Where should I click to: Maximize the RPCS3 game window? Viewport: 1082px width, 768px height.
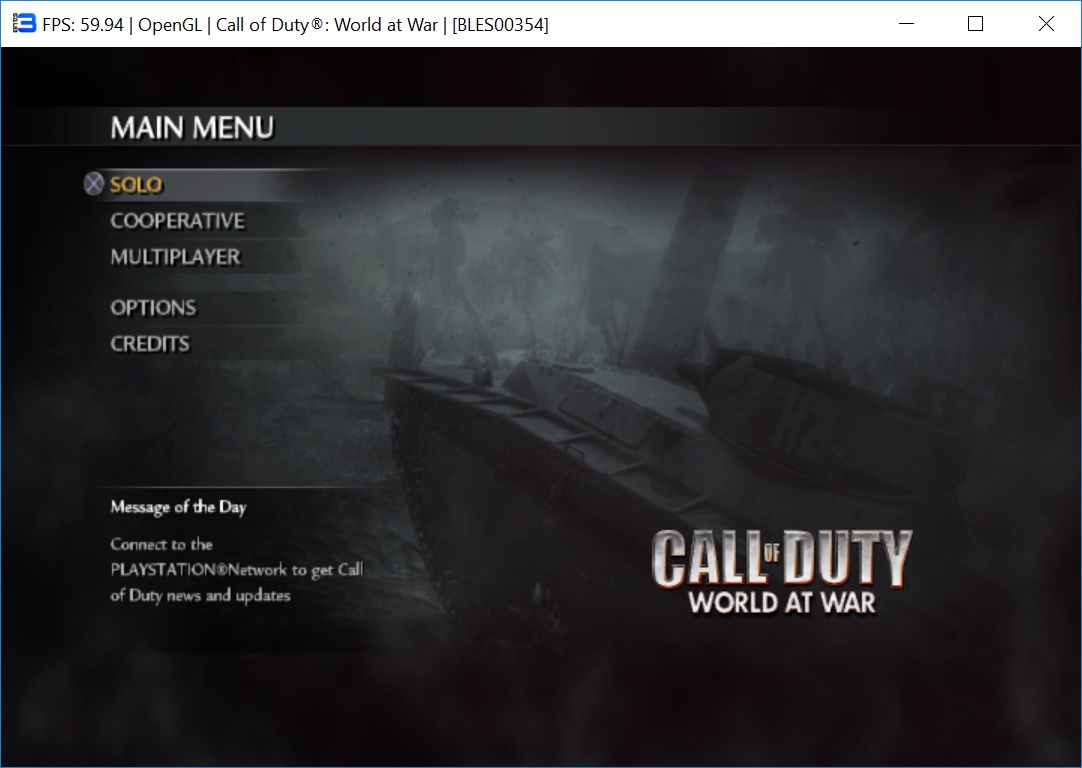click(x=976, y=23)
